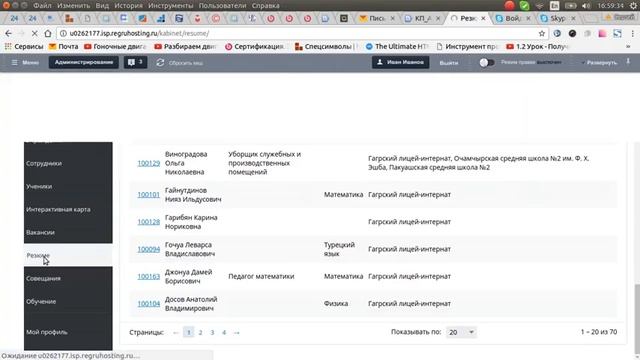Image resolution: width=640 pixels, height=360 pixels.
Task: Click the previous page arrow
Action: [x=176, y=333]
